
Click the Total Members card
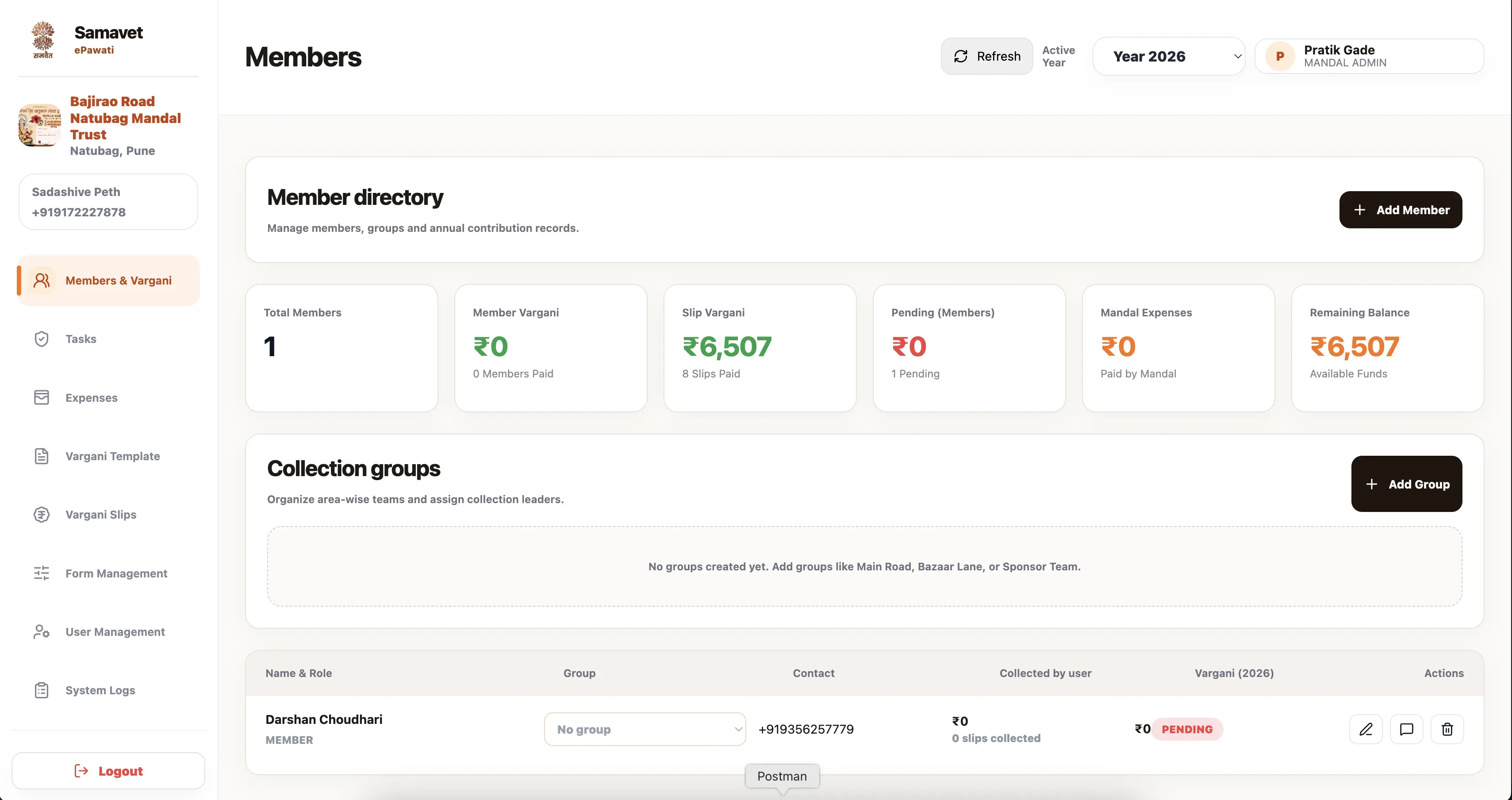pos(342,348)
